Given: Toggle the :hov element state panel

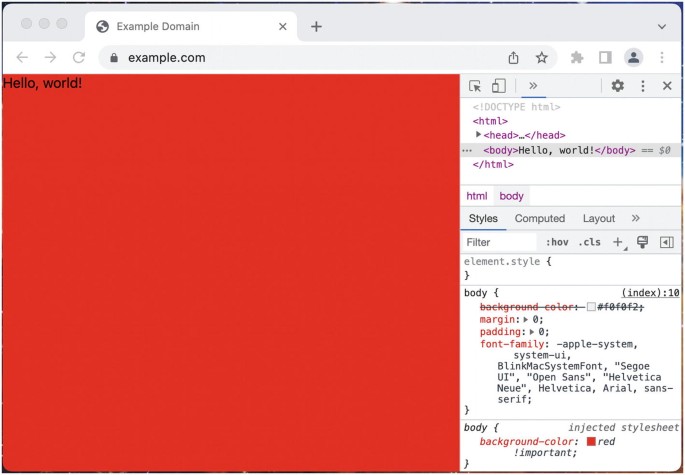Looking at the screenshot, I should [557, 242].
